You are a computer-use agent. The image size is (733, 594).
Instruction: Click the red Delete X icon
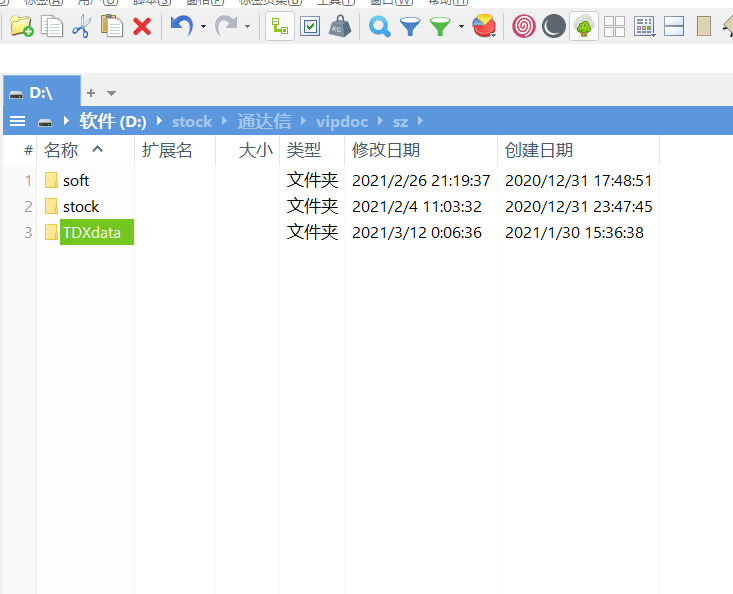[x=142, y=27]
